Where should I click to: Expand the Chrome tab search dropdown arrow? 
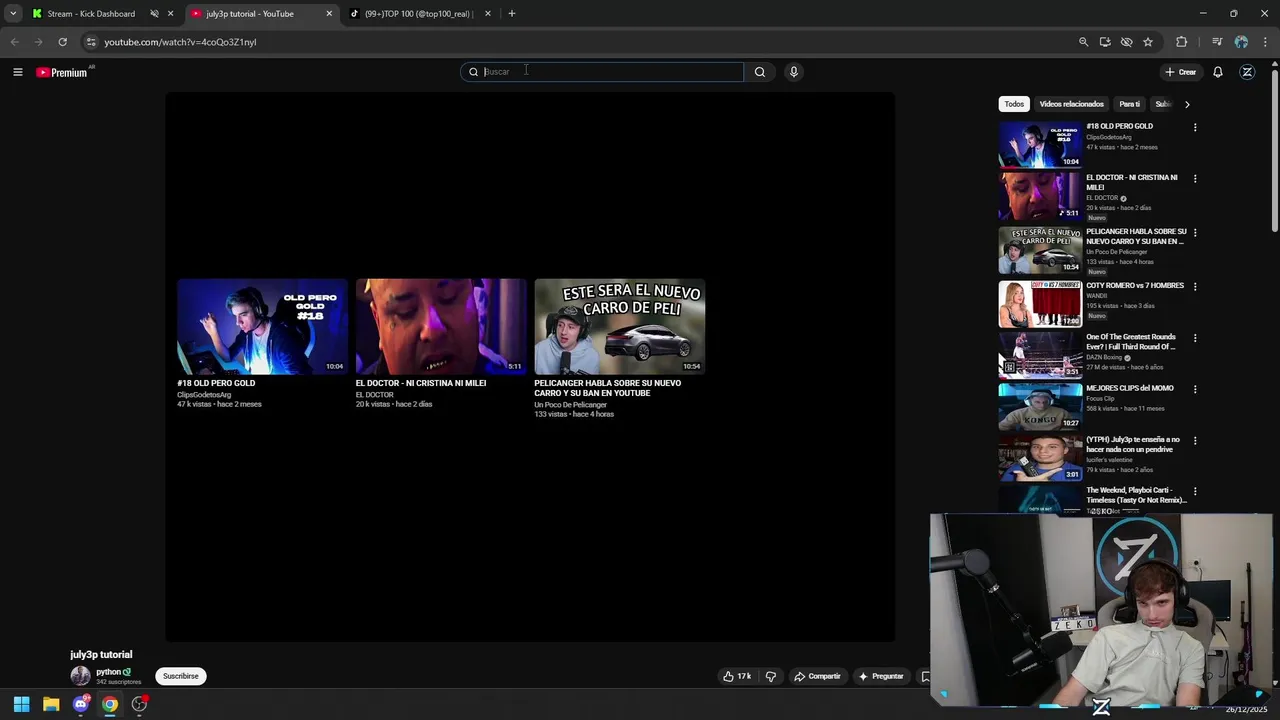(x=12, y=14)
